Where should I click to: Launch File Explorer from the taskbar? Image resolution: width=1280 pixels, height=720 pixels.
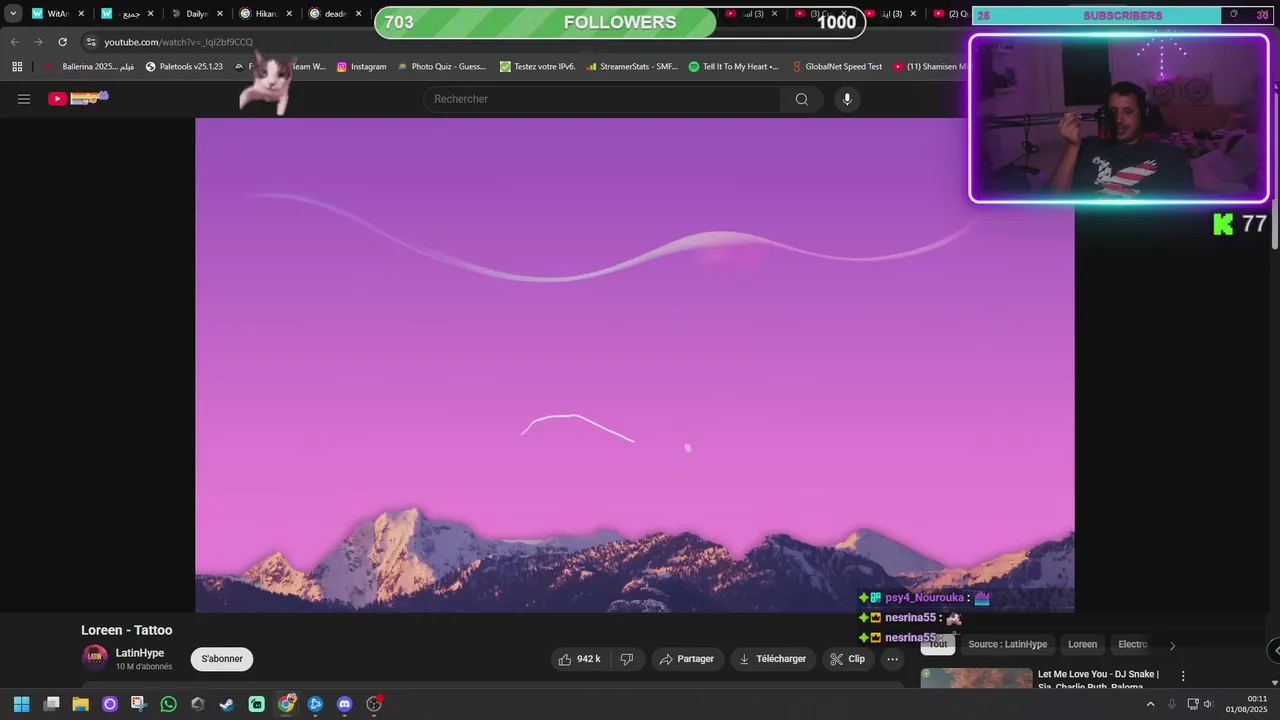81,704
